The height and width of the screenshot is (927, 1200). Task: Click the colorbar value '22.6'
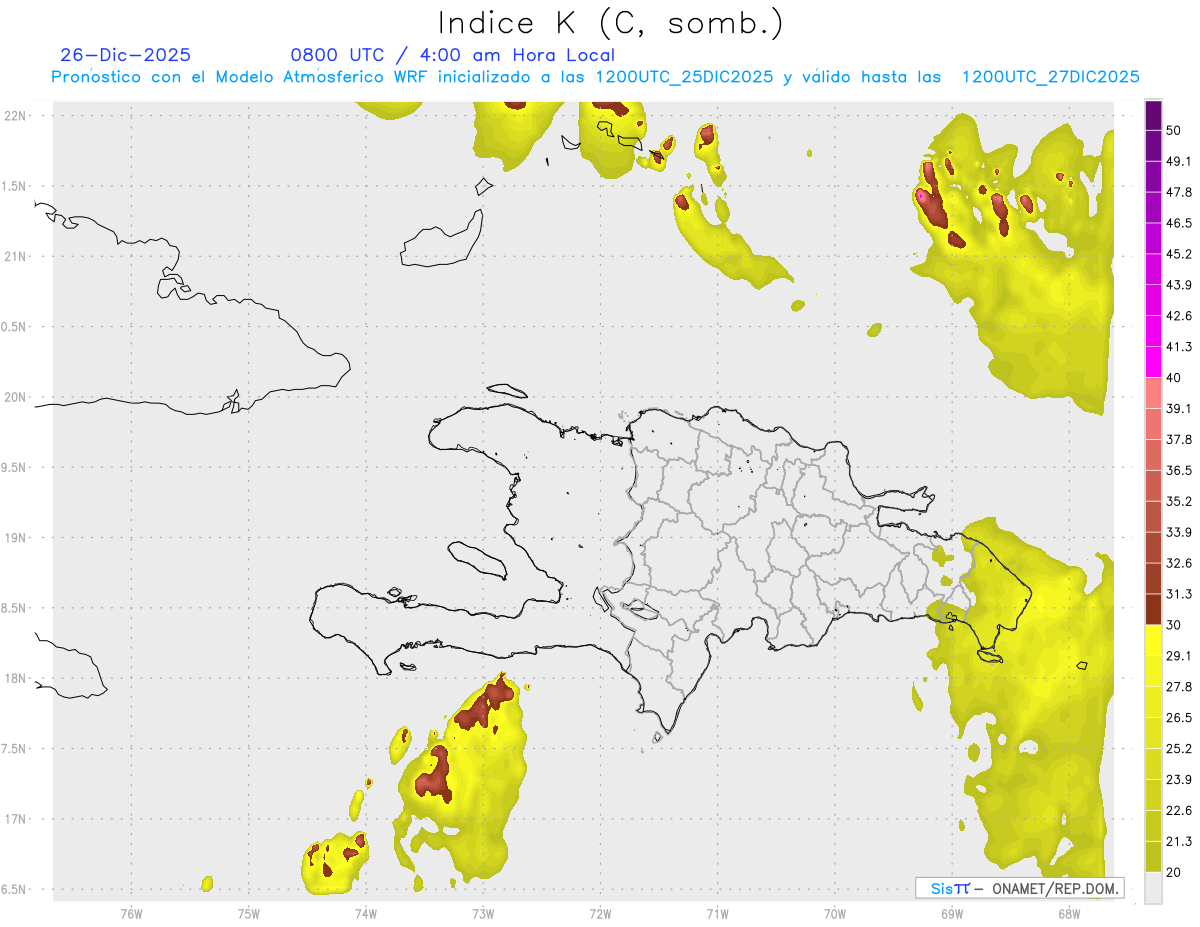click(1178, 811)
